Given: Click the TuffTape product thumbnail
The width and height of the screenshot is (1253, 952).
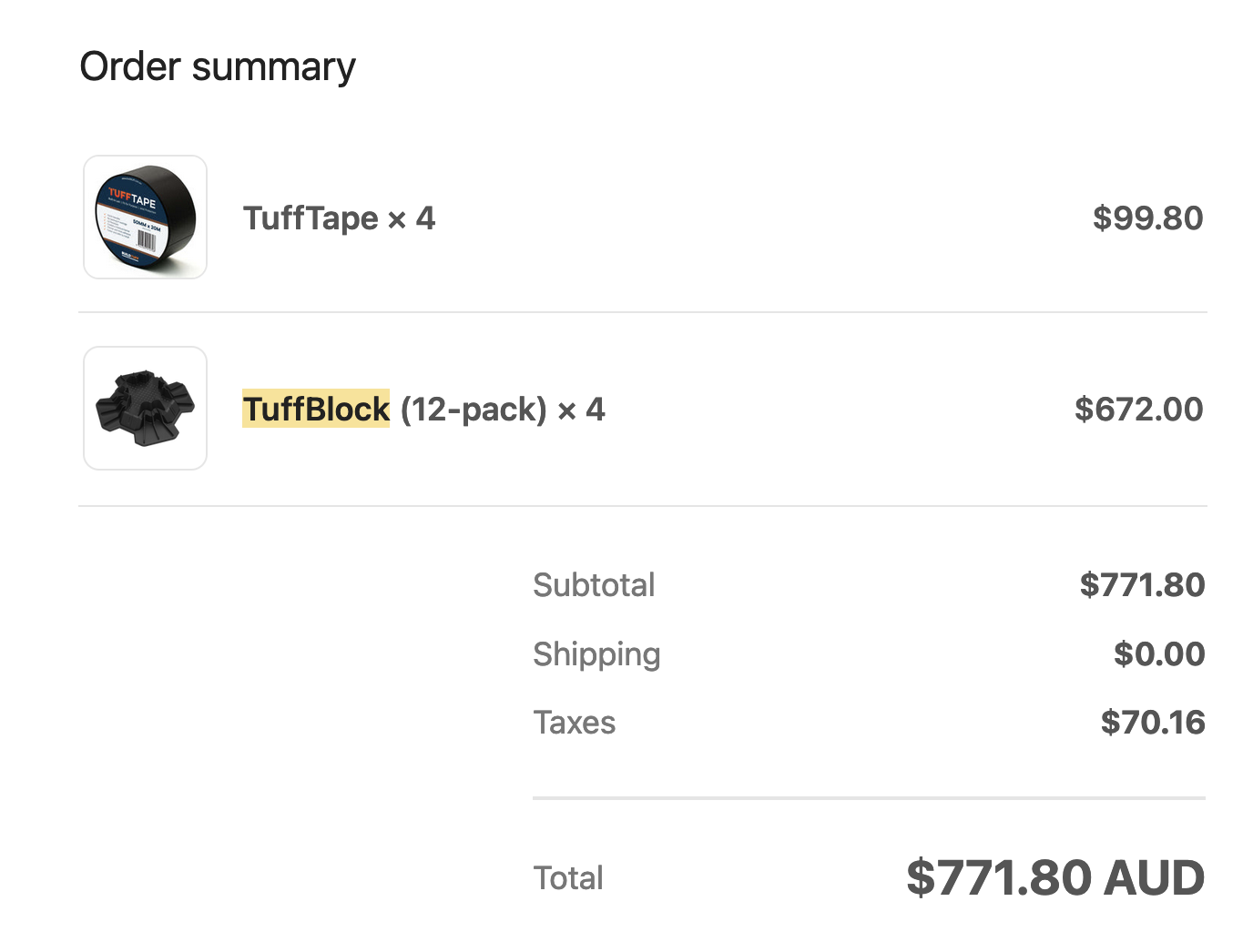Looking at the screenshot, I should 145,217.
